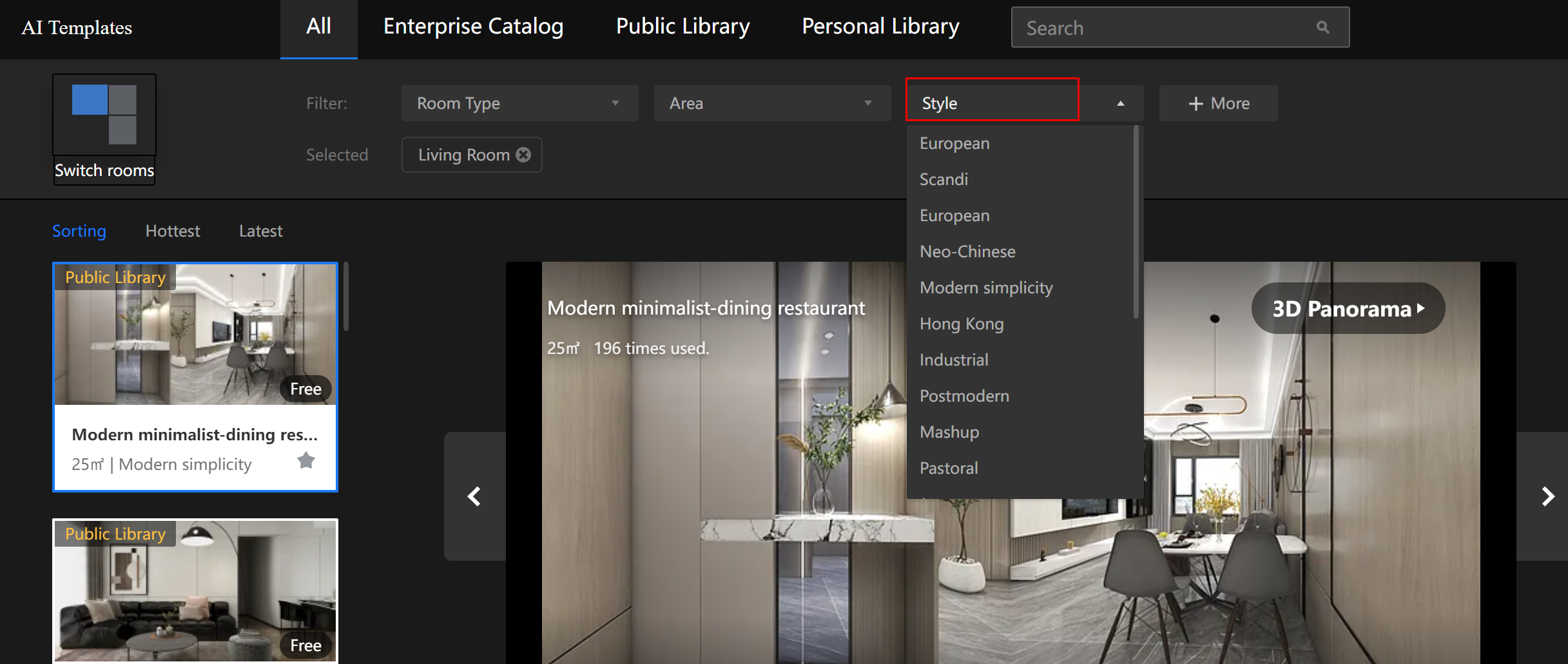The image size is (1568, 664).
Task: Click the AI Templates title
Action: (77, 28)
